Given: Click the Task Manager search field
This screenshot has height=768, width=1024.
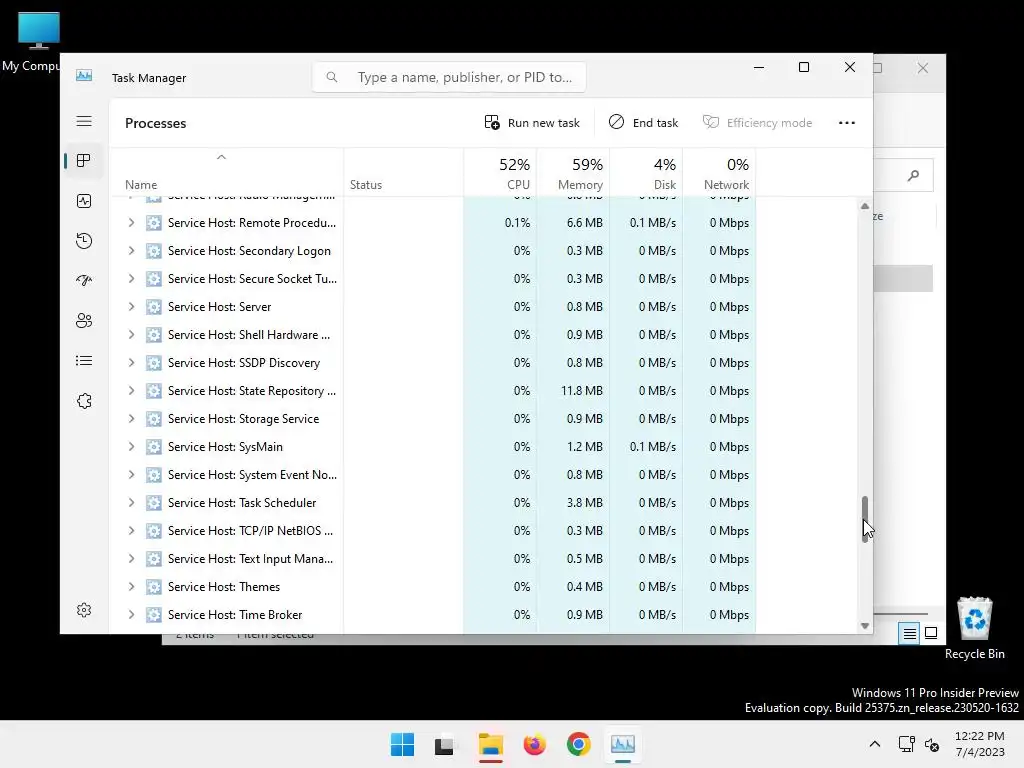Looking at the screenshot, I should coord(449,77).
